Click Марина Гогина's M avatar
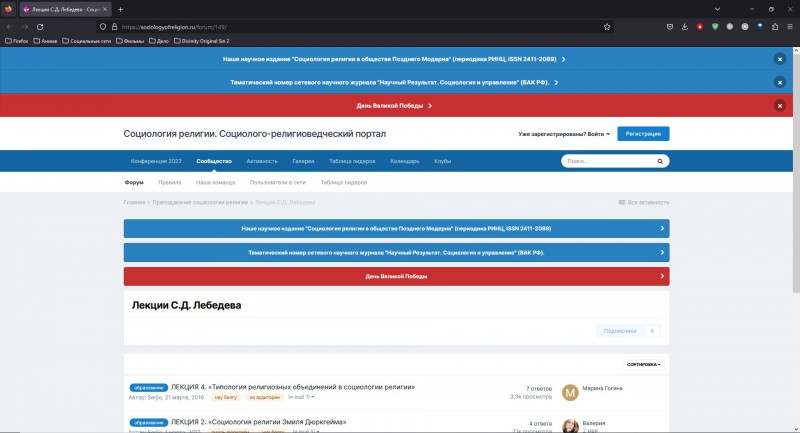The image size is (800, 433). tap(570, 393)
